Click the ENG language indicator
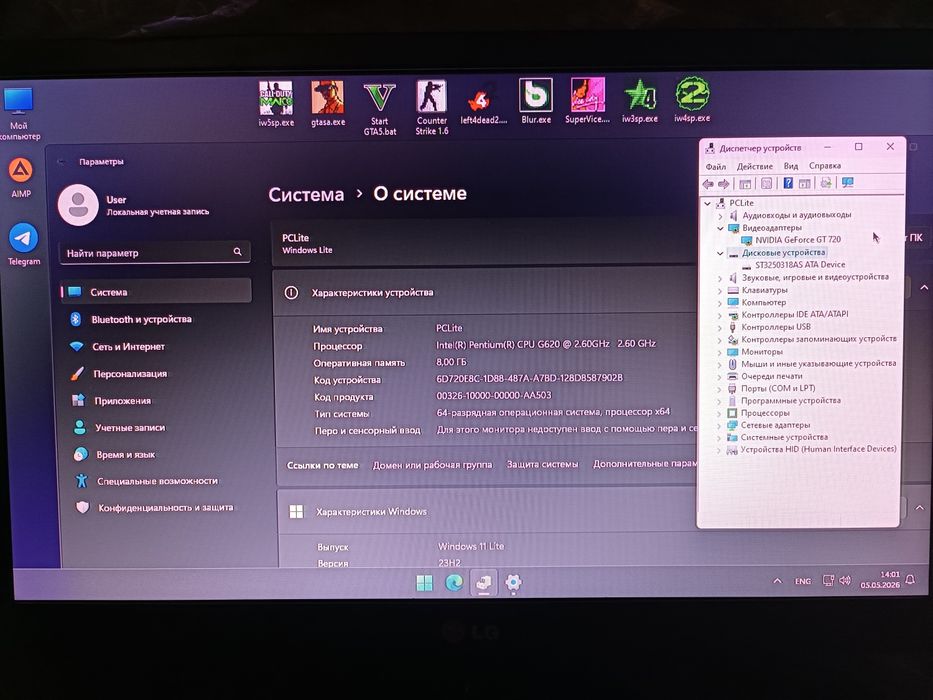 tap(803, 581)
